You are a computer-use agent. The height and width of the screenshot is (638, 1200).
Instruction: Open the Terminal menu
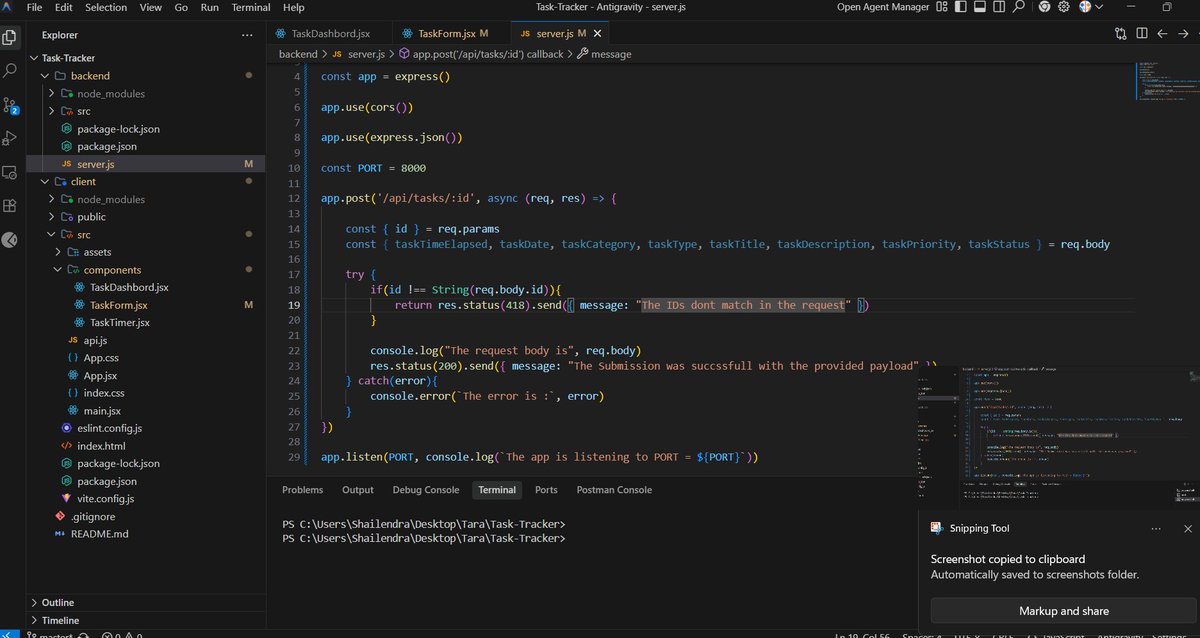(x=250, y=7)
